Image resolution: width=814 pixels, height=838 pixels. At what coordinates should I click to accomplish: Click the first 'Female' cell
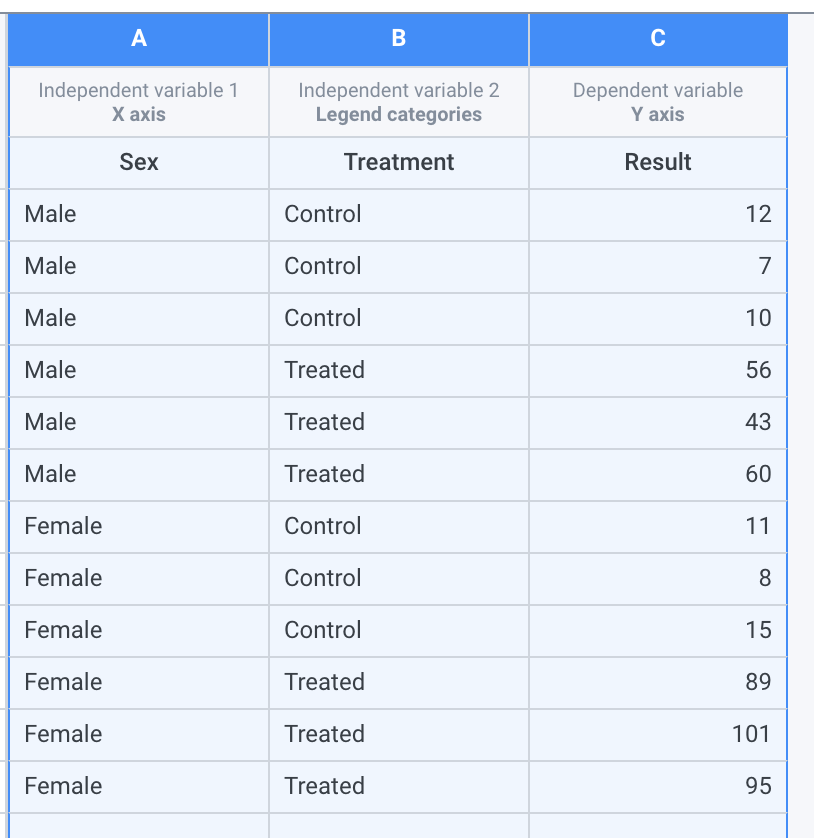pyautogui.click(x=137, y=526)
